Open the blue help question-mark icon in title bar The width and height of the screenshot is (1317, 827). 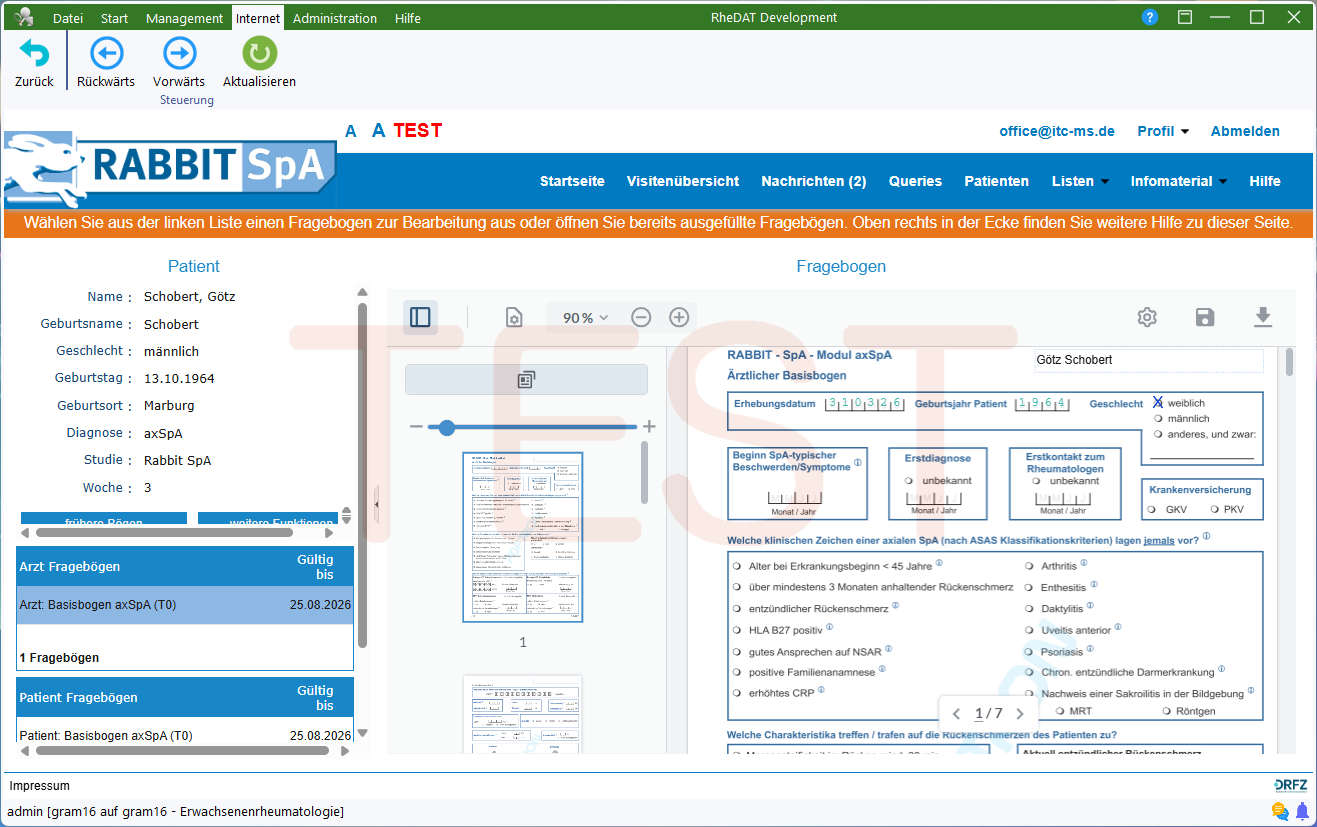[x=1150, y=17]
